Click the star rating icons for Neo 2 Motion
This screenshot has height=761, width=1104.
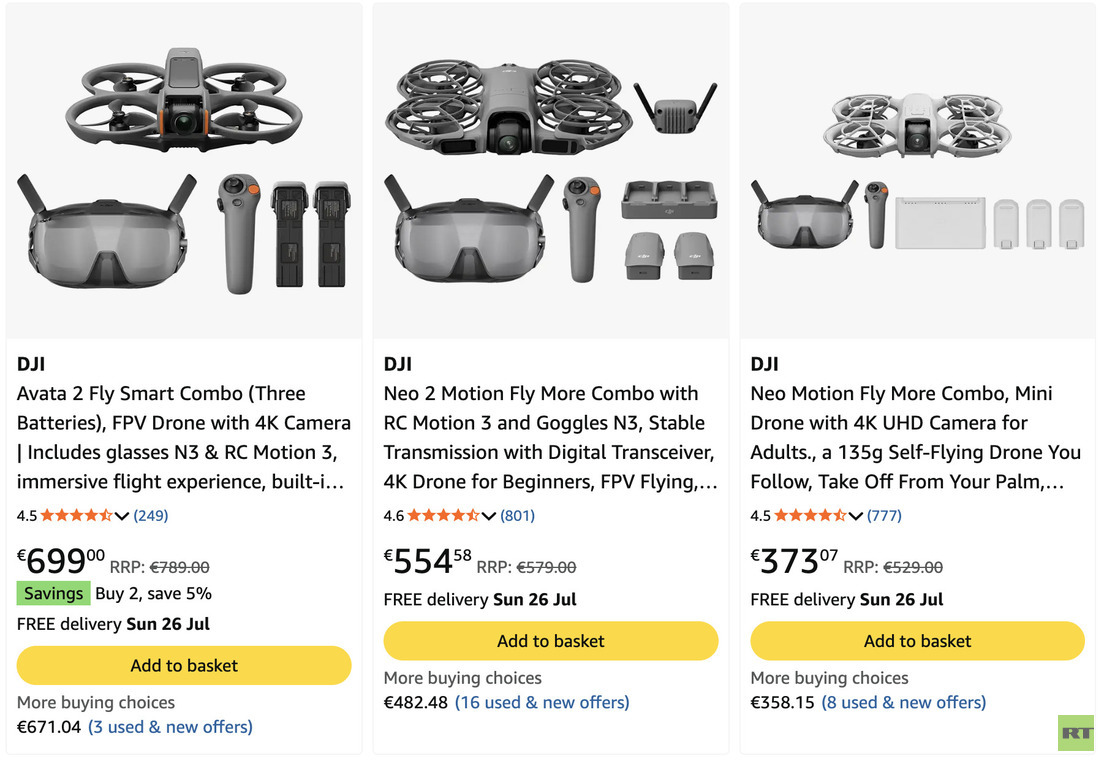point(444,515)
